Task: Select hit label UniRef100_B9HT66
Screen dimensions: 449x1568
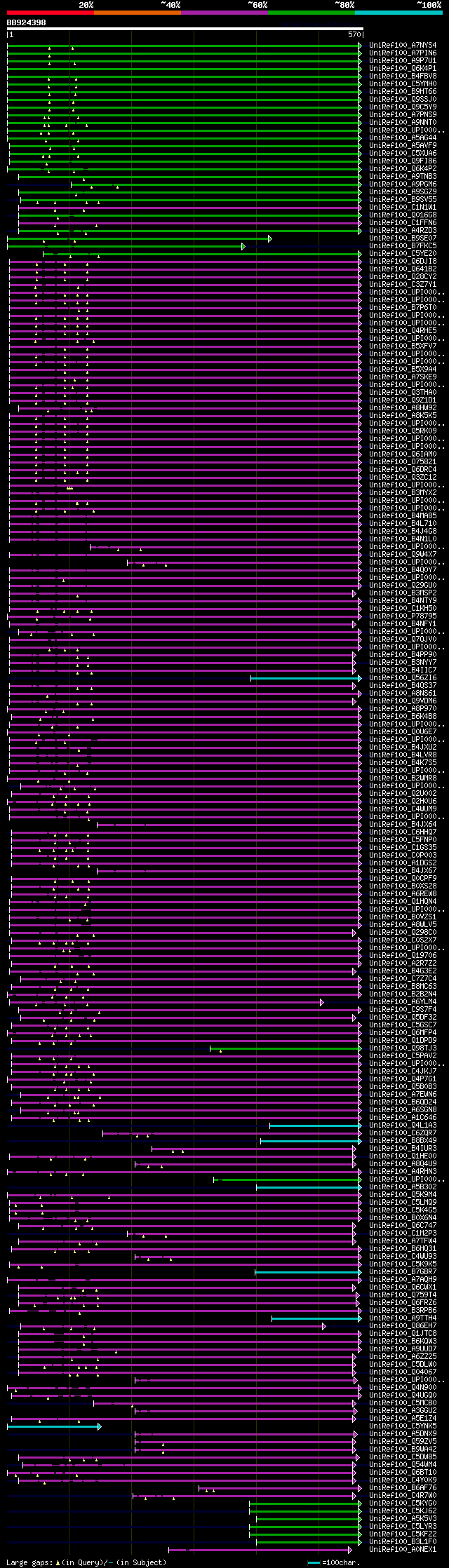Action: coord(403,92)
